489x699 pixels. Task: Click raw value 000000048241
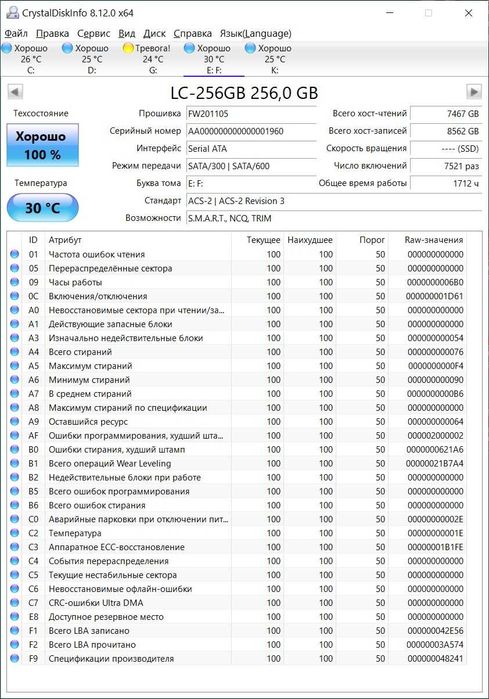click(x=435, y=658)
